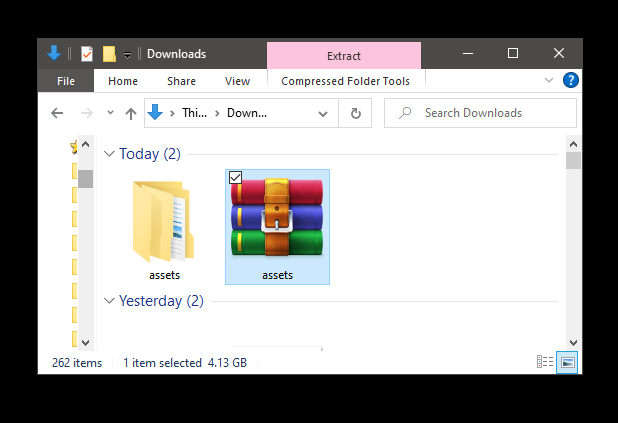
Task: Collapse the Today group
Action: tap(109, 154)
